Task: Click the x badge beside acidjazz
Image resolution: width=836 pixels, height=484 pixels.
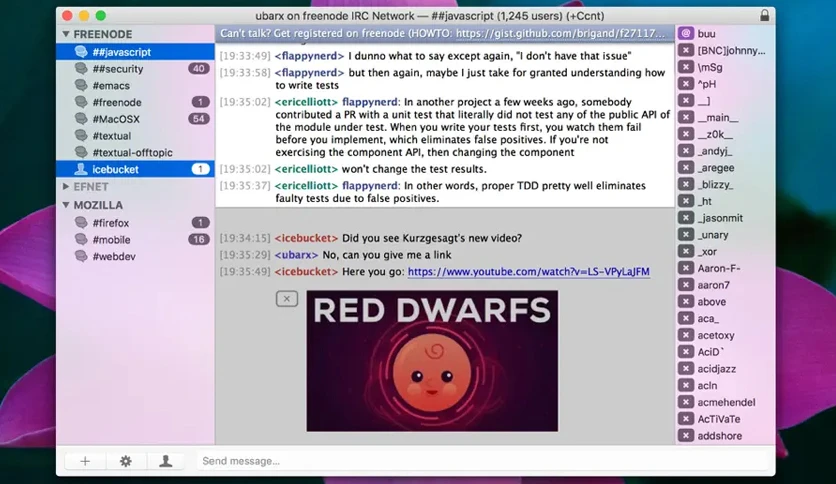Action: coord(686,368)
